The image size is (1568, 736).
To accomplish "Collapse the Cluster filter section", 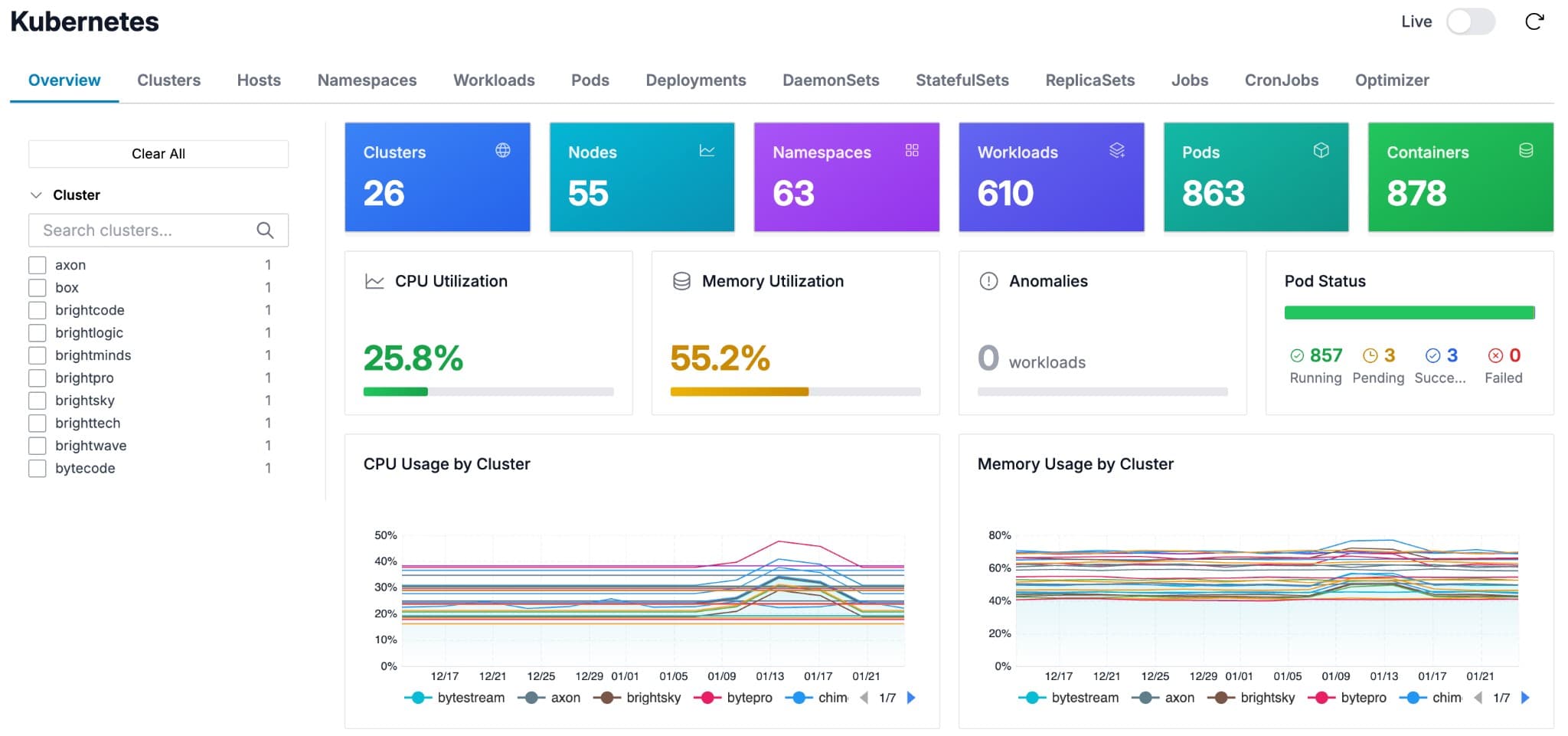I will pos(35,195).
